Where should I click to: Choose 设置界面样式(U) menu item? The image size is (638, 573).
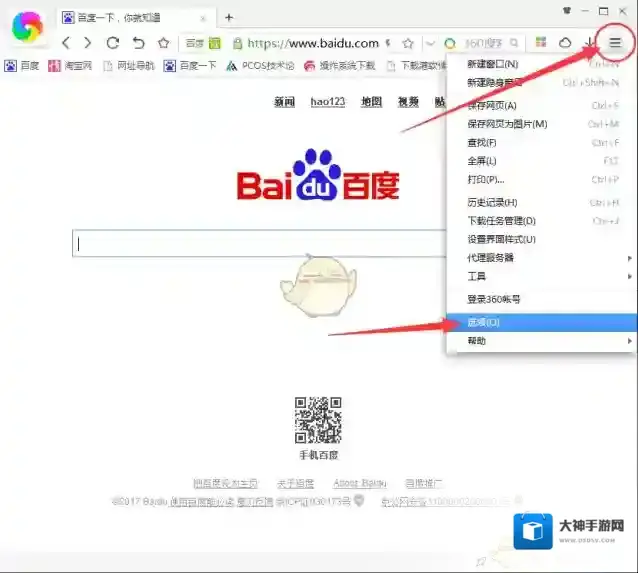[542, 239]
